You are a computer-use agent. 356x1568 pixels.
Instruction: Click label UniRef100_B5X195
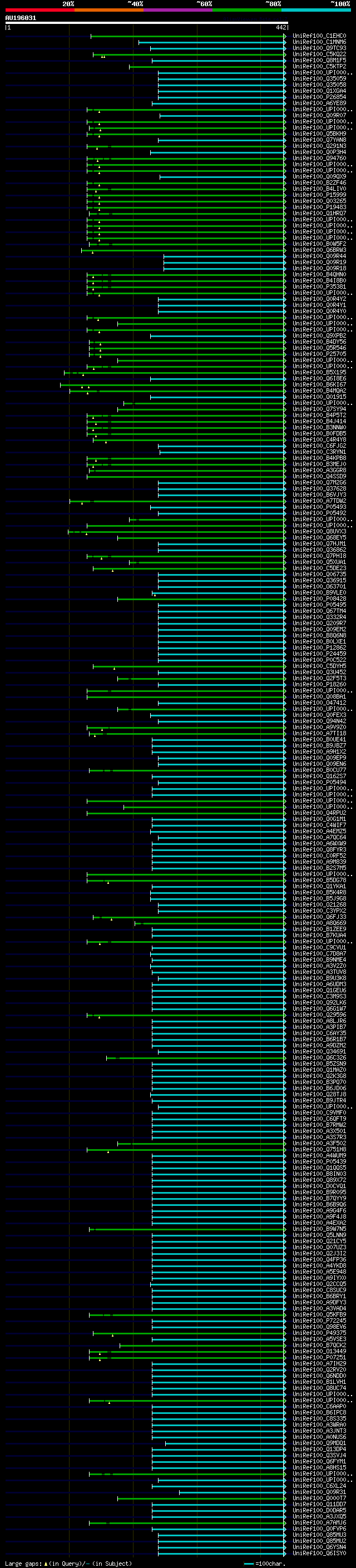click(319, 373)
